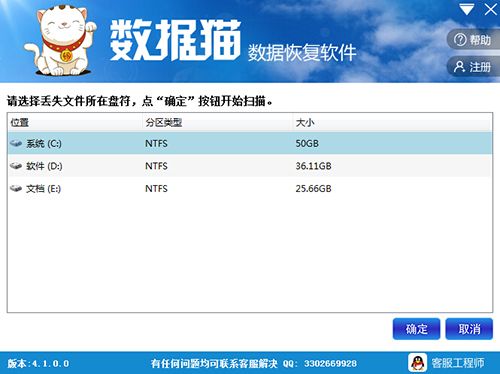Screen dimensions: 500x374
Task: Click the QQ number 3302669928
Action: tap(330, 363)
